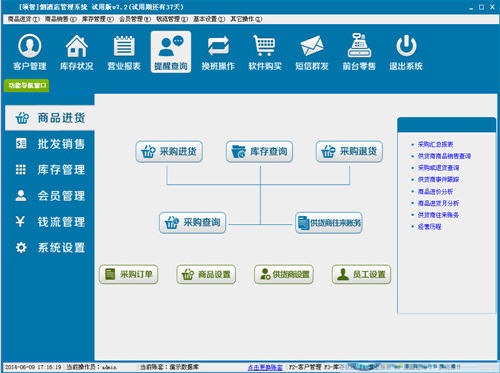The width and height of the screenshot is (500, 373).
Task: Switch to 批发销售 sidebar section
Action: [50, 144]
